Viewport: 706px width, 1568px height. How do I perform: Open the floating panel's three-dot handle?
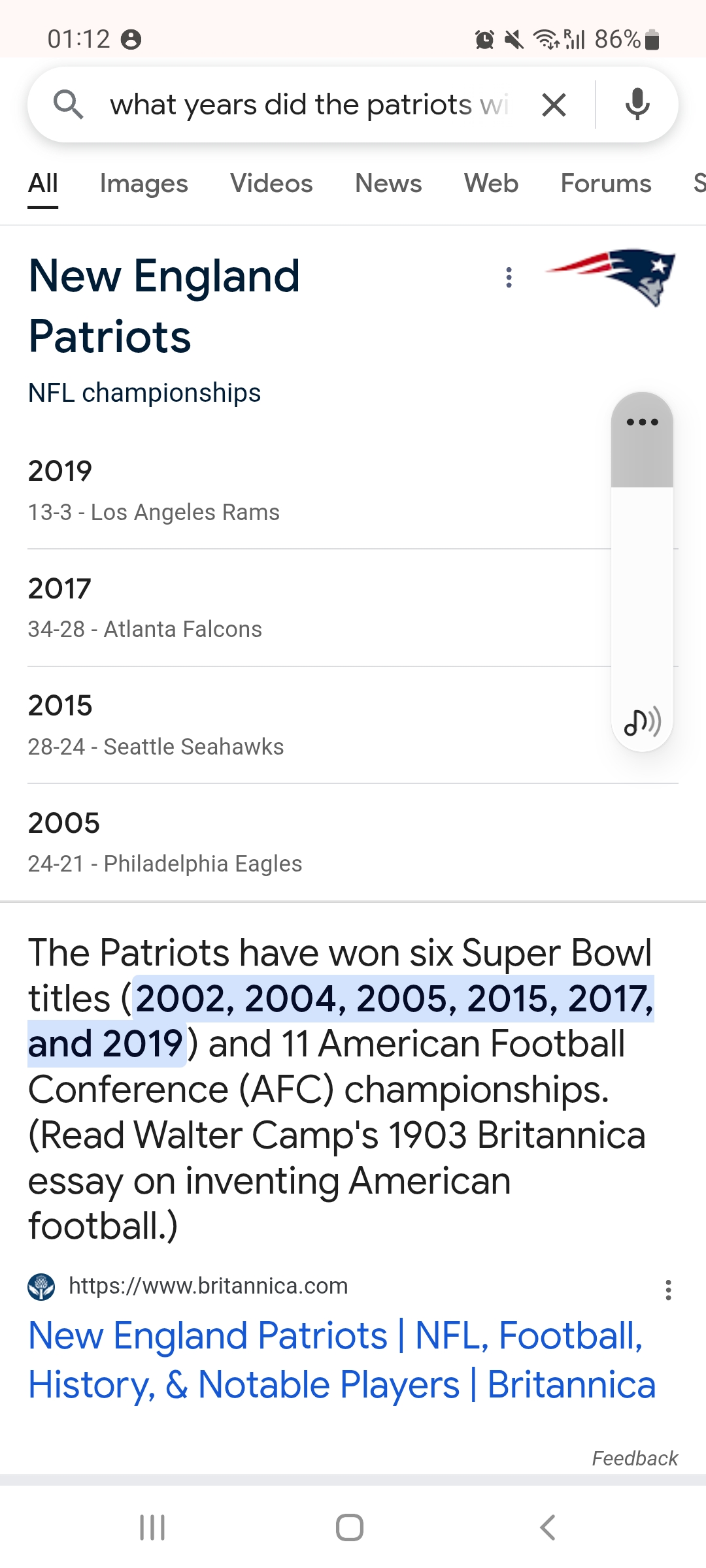[x=642, y=422]
